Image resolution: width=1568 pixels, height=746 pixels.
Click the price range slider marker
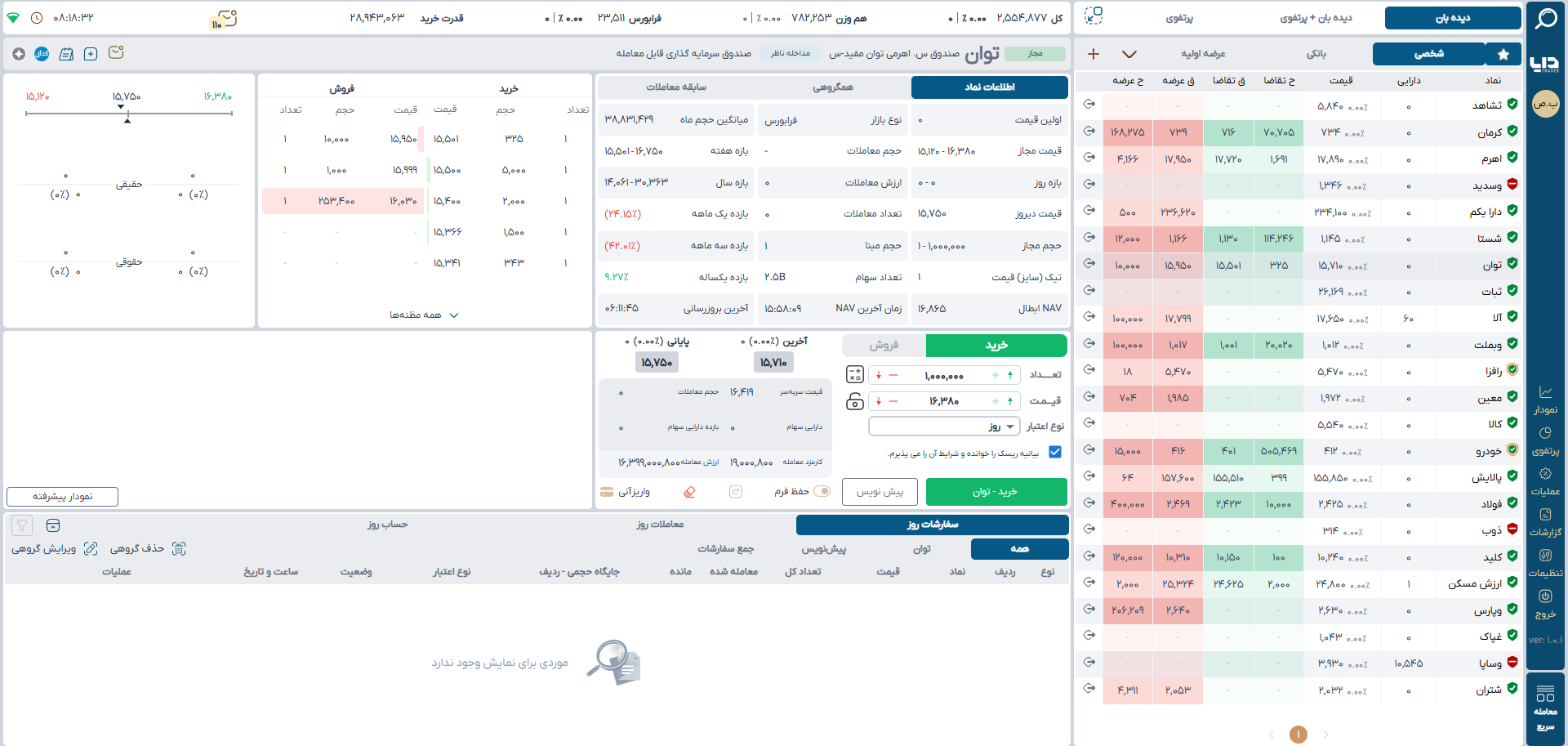(127, 120)
